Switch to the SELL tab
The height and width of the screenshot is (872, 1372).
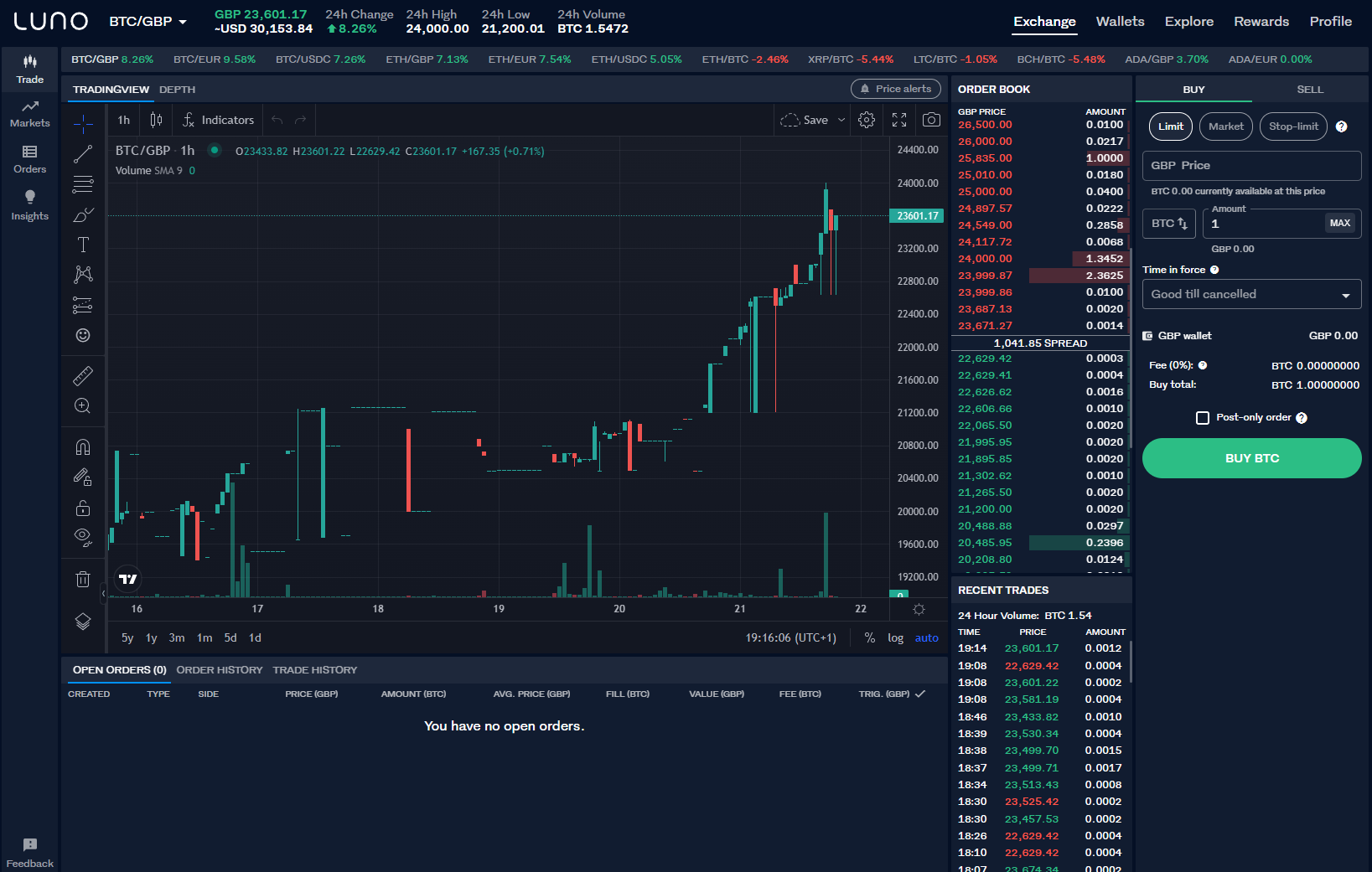(x=1309, y=90)
